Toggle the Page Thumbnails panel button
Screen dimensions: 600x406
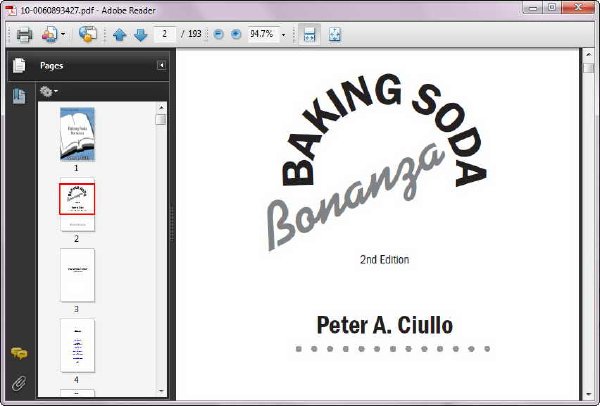point(19,96)
